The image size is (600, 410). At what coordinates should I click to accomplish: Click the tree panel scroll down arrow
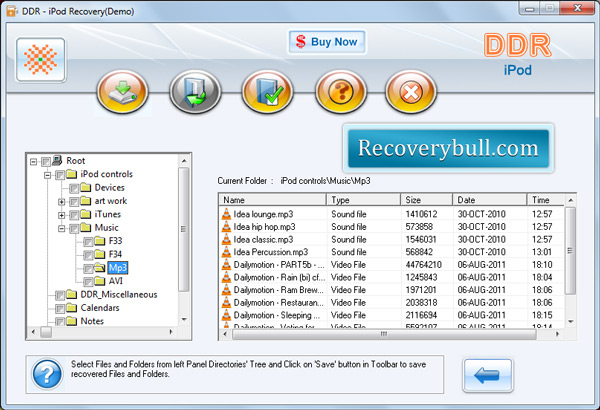coord(184,319)
